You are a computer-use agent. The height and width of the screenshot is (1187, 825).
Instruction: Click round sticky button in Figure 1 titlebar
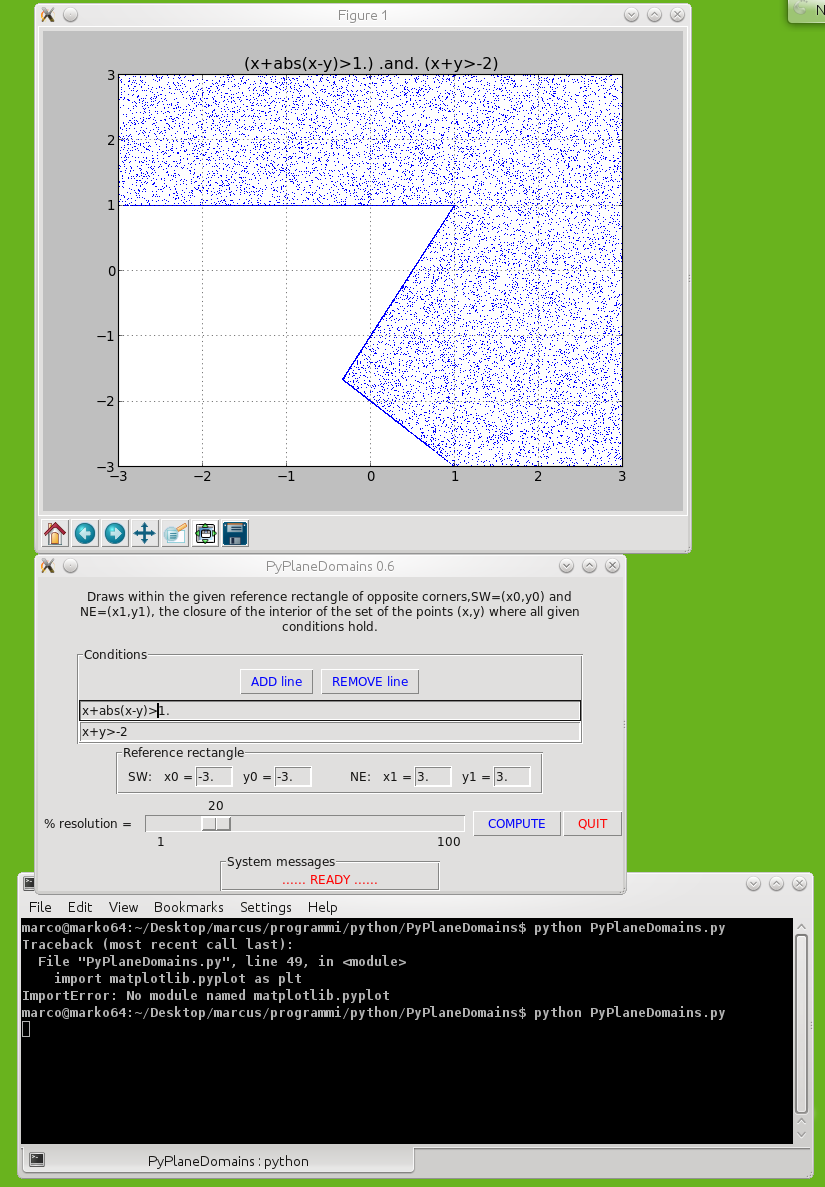pyautogui.click(x=70, y=14)
